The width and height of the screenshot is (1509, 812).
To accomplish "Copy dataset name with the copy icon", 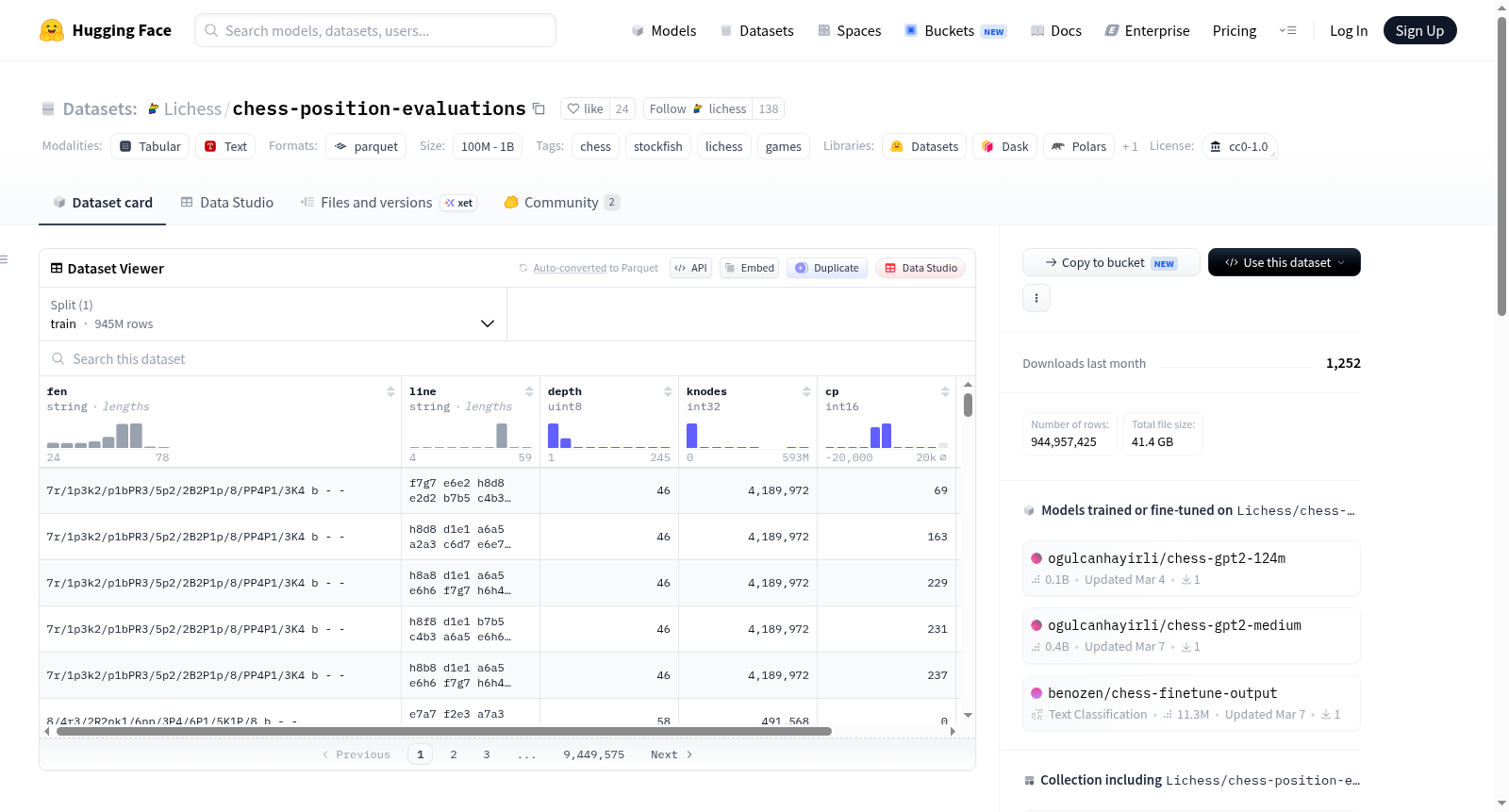I will pos(539,108).
